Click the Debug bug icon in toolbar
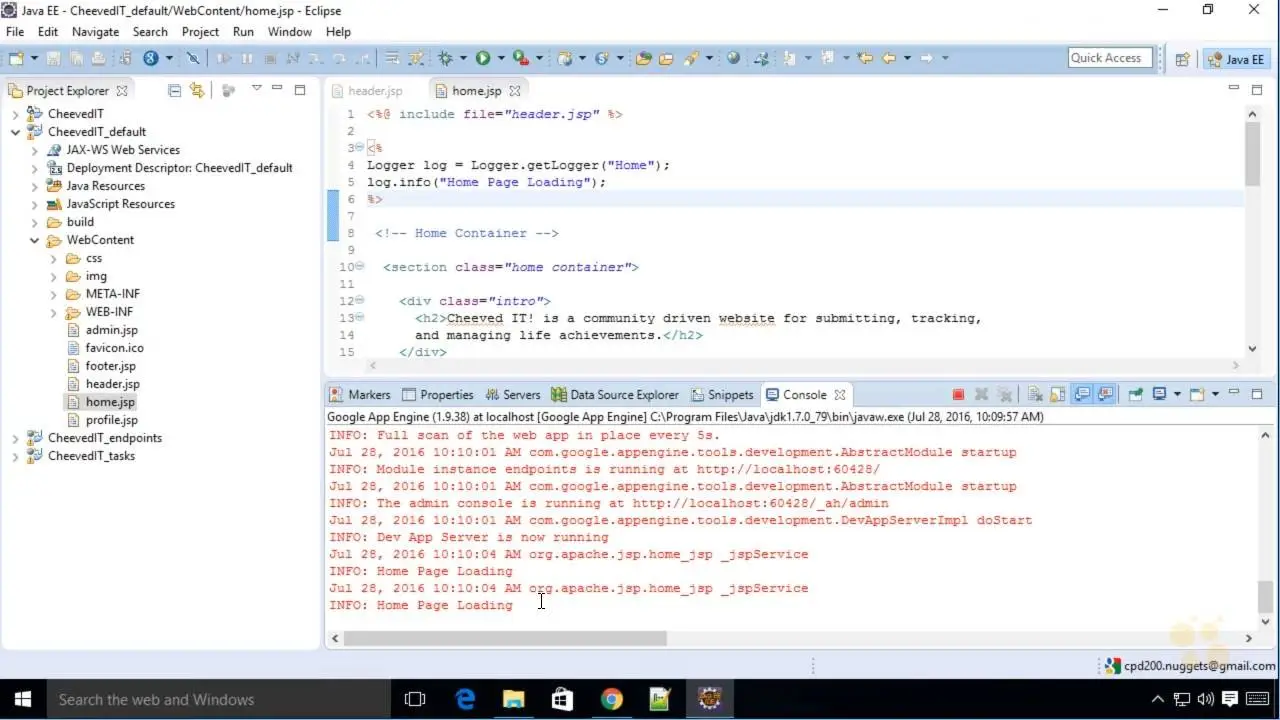1280x720 pixels. 445,59
